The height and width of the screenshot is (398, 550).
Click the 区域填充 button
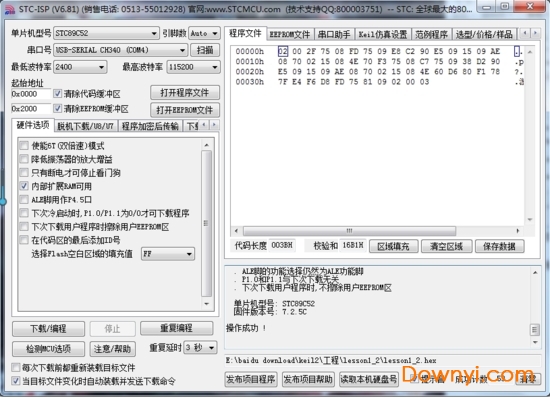pos(393,246)
